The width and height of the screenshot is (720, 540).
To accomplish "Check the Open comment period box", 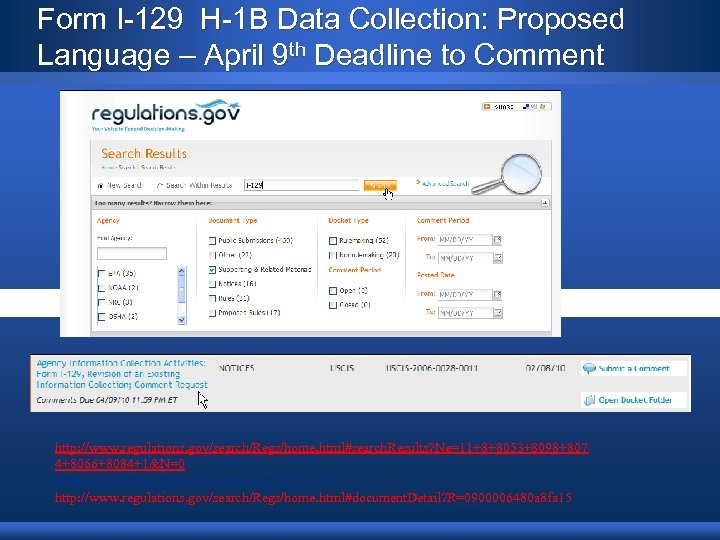I will pos(333,291).
